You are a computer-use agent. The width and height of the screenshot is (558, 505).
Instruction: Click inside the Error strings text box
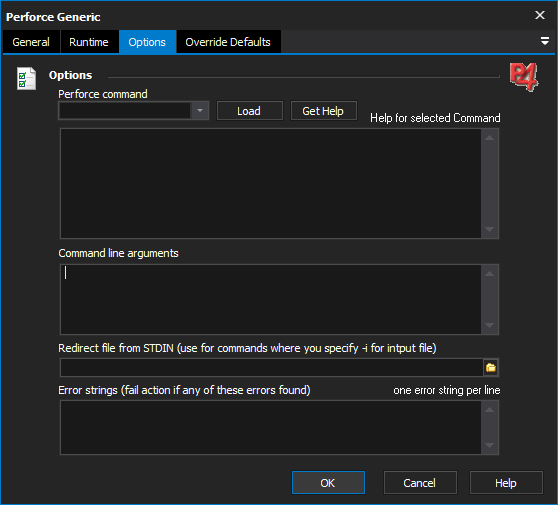tap(271, 427)
